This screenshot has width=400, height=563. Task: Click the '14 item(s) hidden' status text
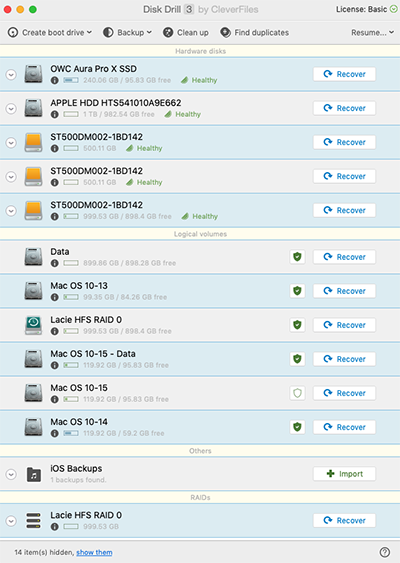click(44, 552)
